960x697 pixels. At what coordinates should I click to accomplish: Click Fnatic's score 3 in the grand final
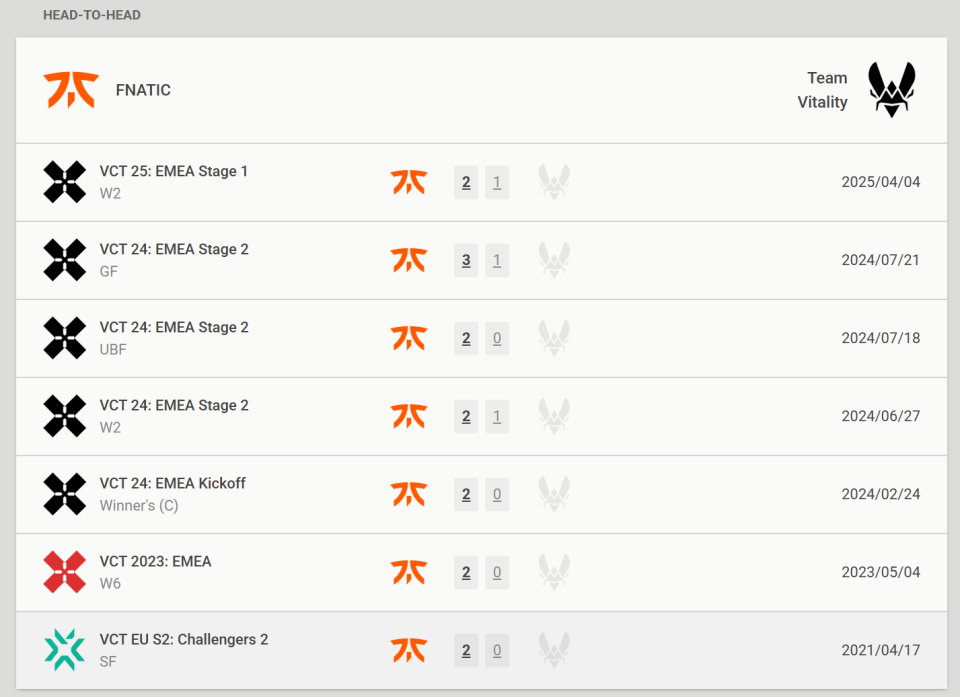pyautogui.click(x=466, y=260)
